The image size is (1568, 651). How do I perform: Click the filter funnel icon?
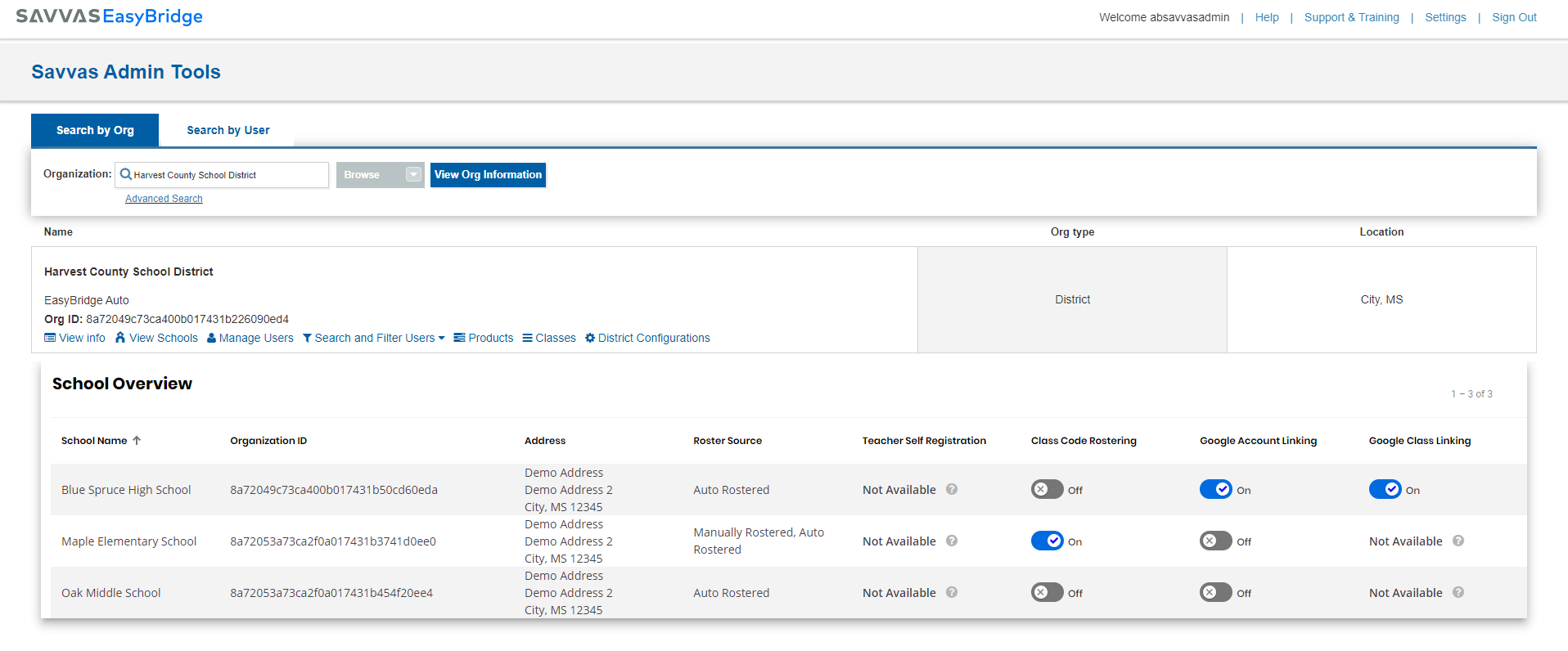307,338
